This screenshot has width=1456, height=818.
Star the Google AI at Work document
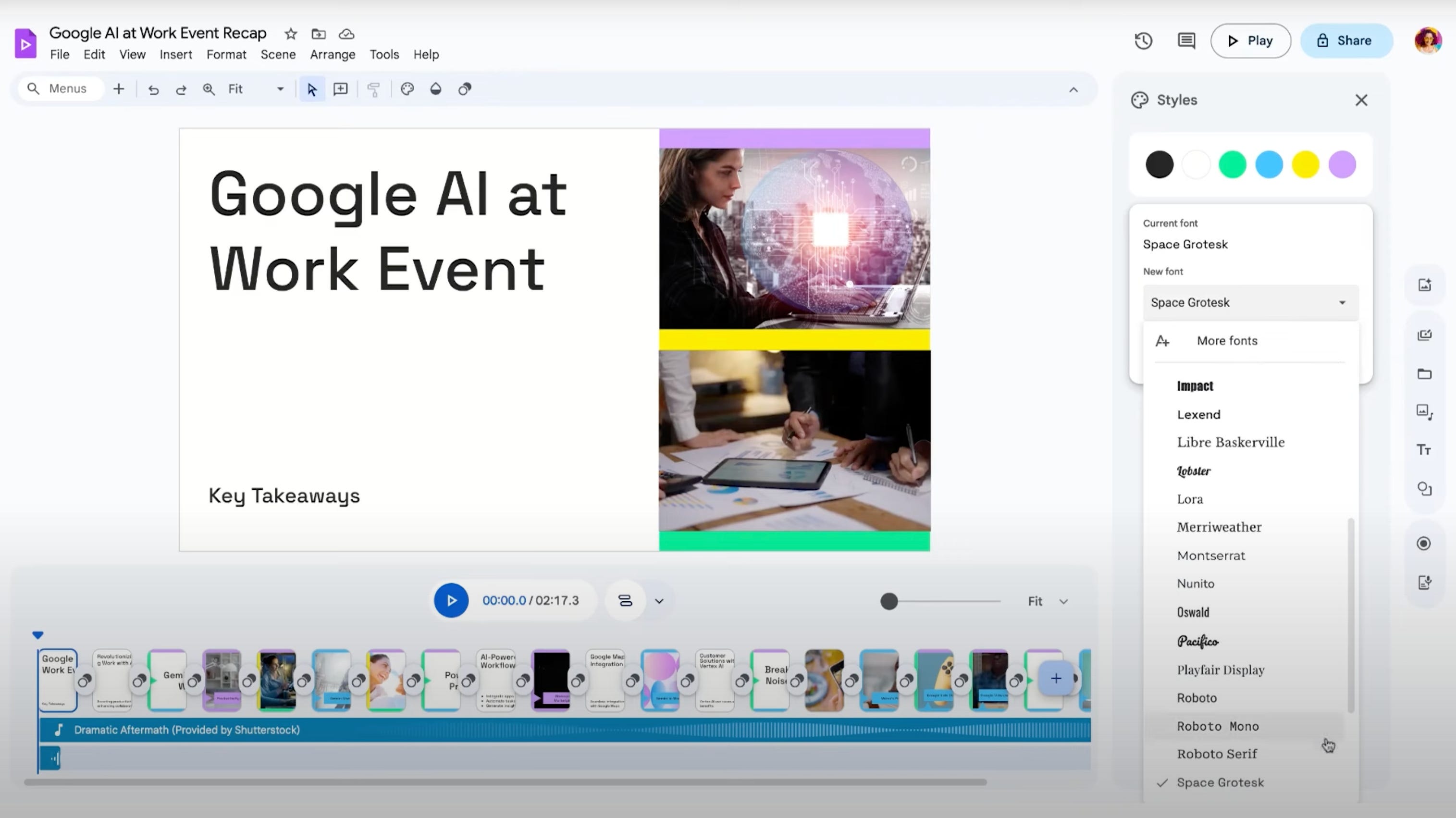(291, 34)
